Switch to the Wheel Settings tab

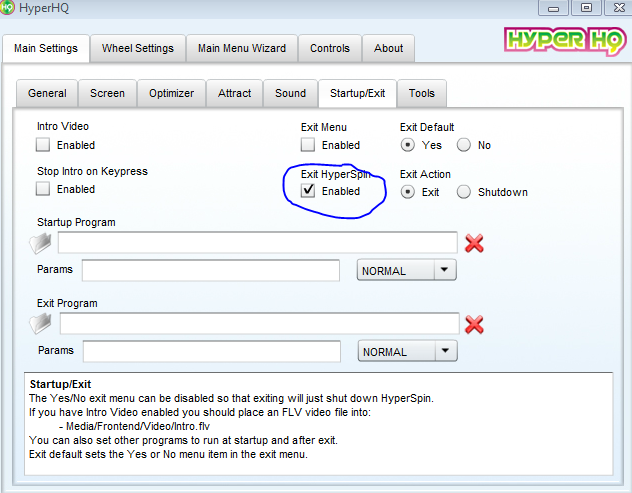pos(138,48)
